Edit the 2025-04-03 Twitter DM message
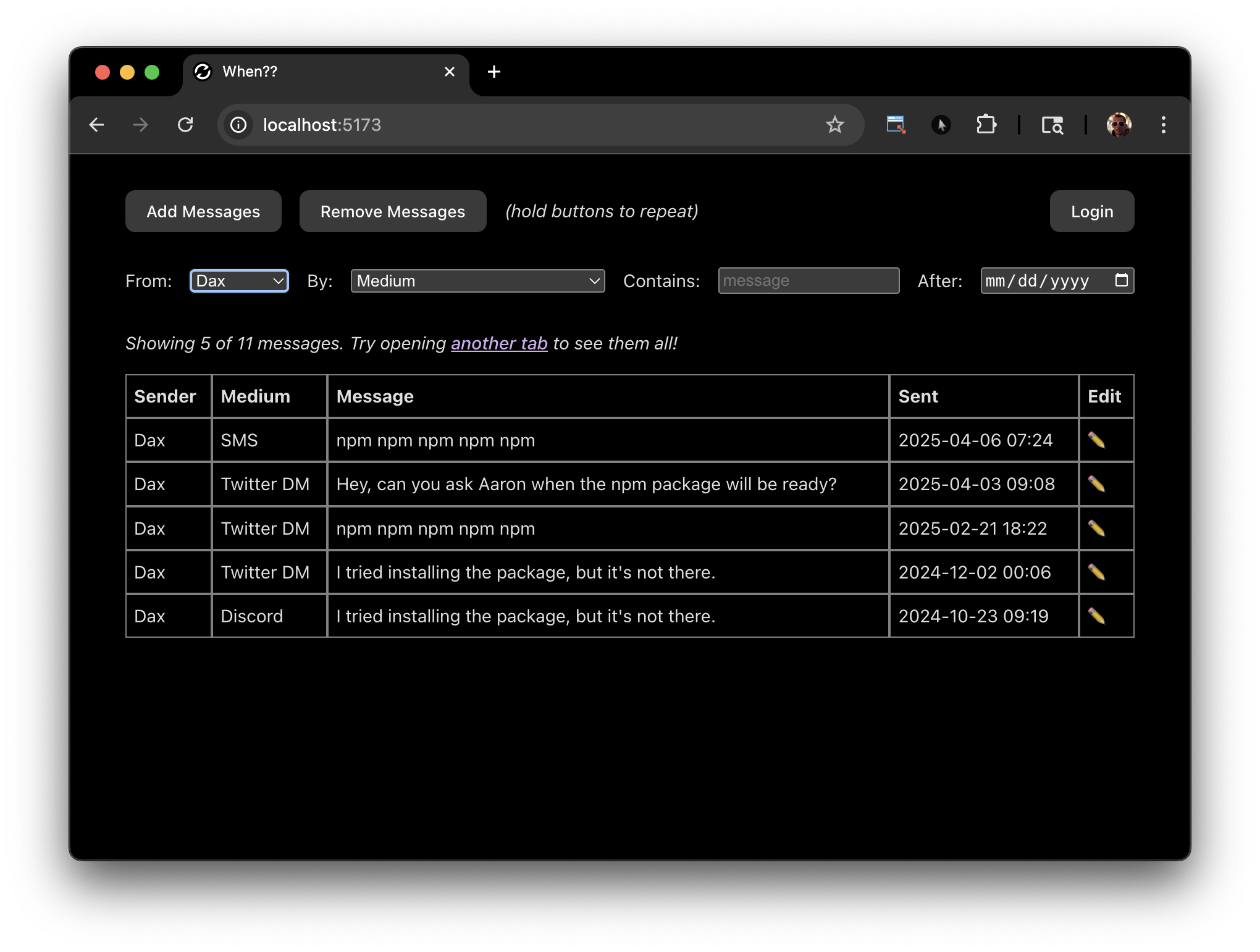 coord(1096,484)
